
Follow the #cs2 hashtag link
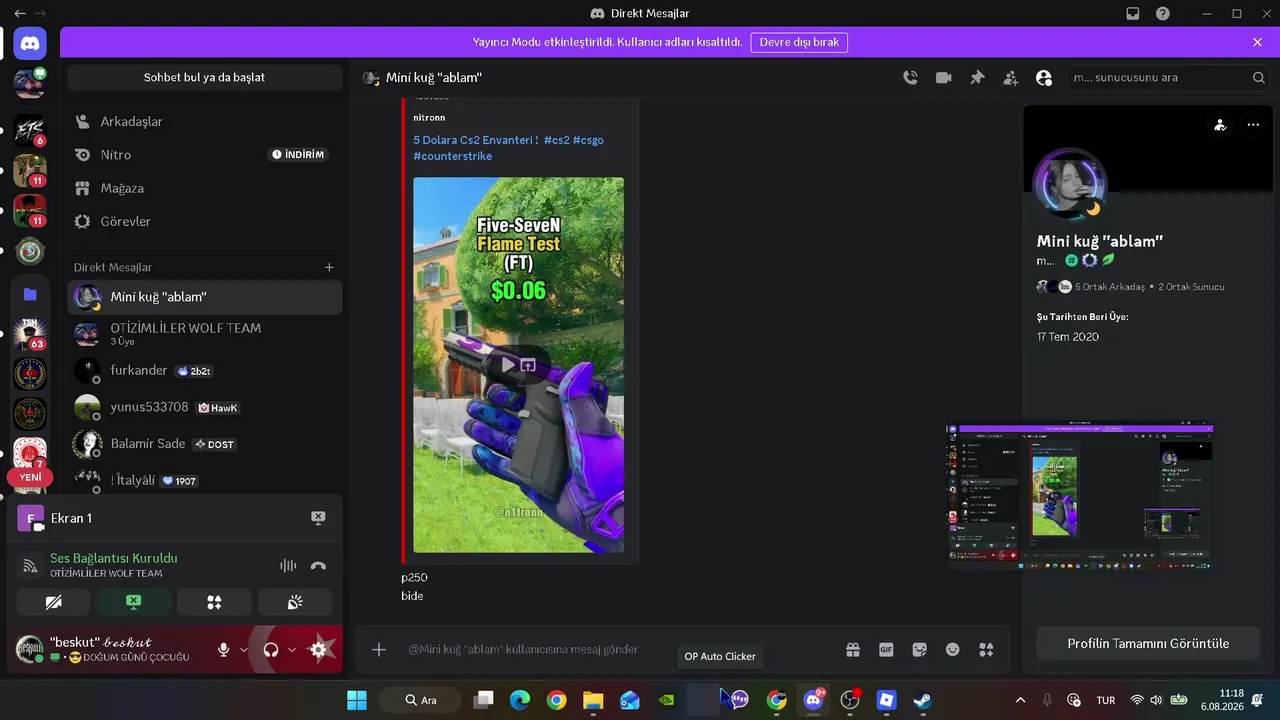click(557, 140)
